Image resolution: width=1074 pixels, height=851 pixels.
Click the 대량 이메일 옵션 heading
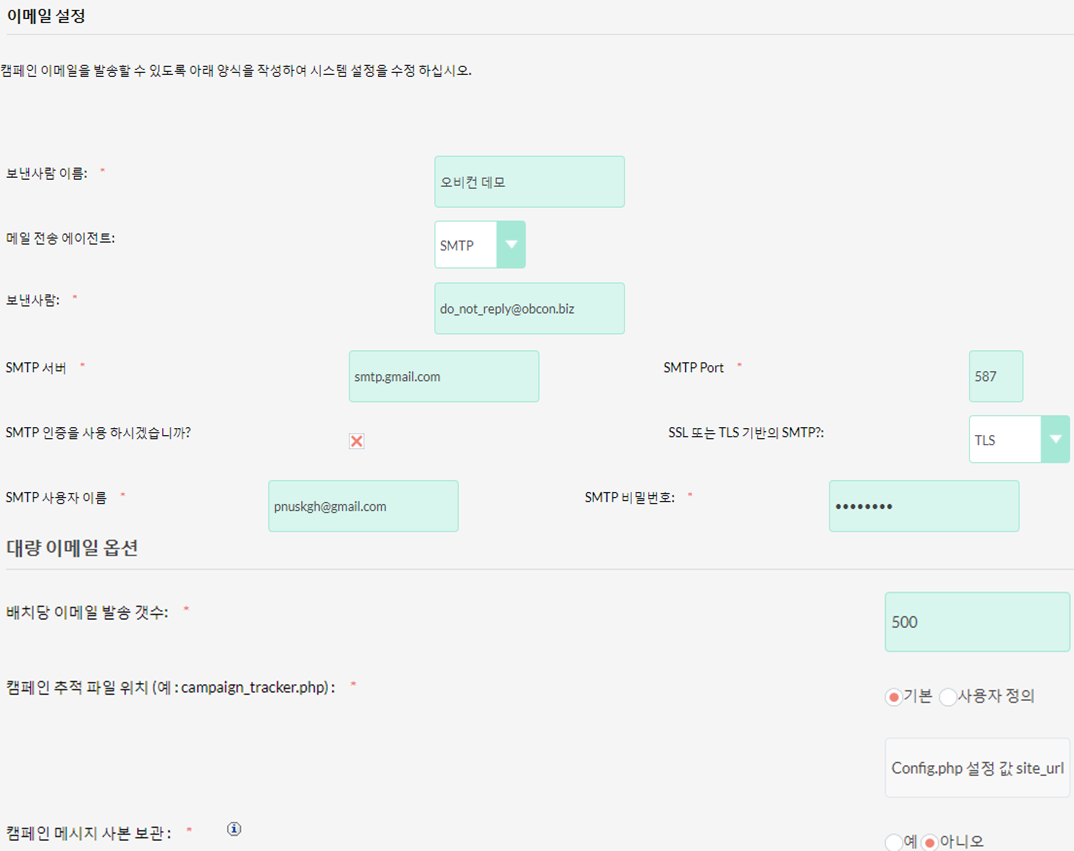click(72, 548)
